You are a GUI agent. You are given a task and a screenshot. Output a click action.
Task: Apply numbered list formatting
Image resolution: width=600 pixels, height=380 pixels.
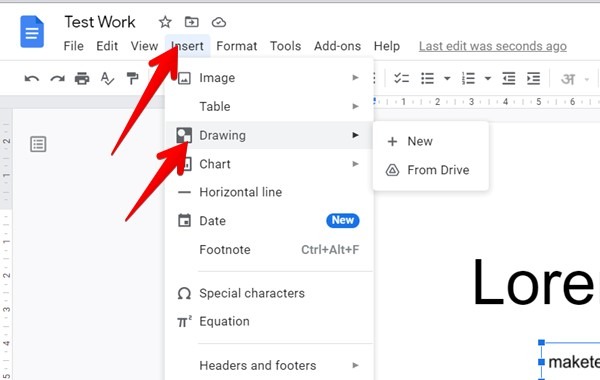[468, 78]
